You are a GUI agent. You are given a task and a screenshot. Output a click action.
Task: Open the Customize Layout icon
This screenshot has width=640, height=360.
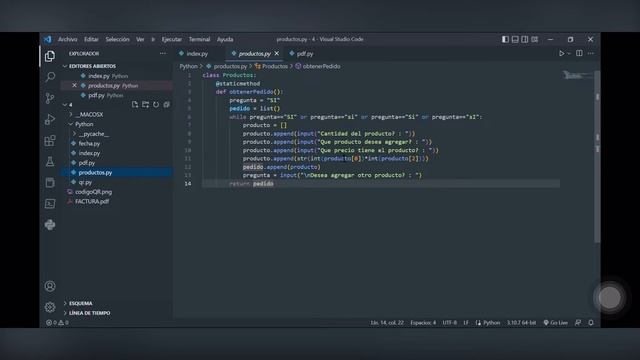tap(535, 39)
